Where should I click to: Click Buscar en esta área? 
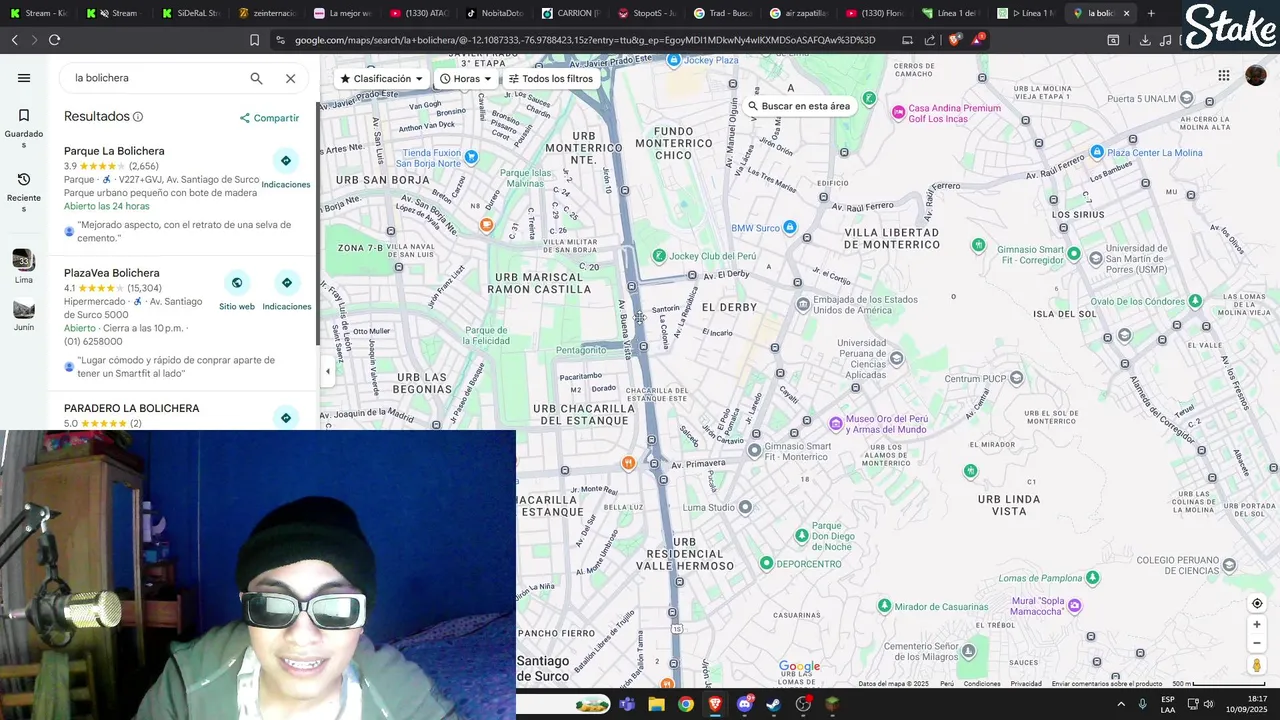click(798, 106)
